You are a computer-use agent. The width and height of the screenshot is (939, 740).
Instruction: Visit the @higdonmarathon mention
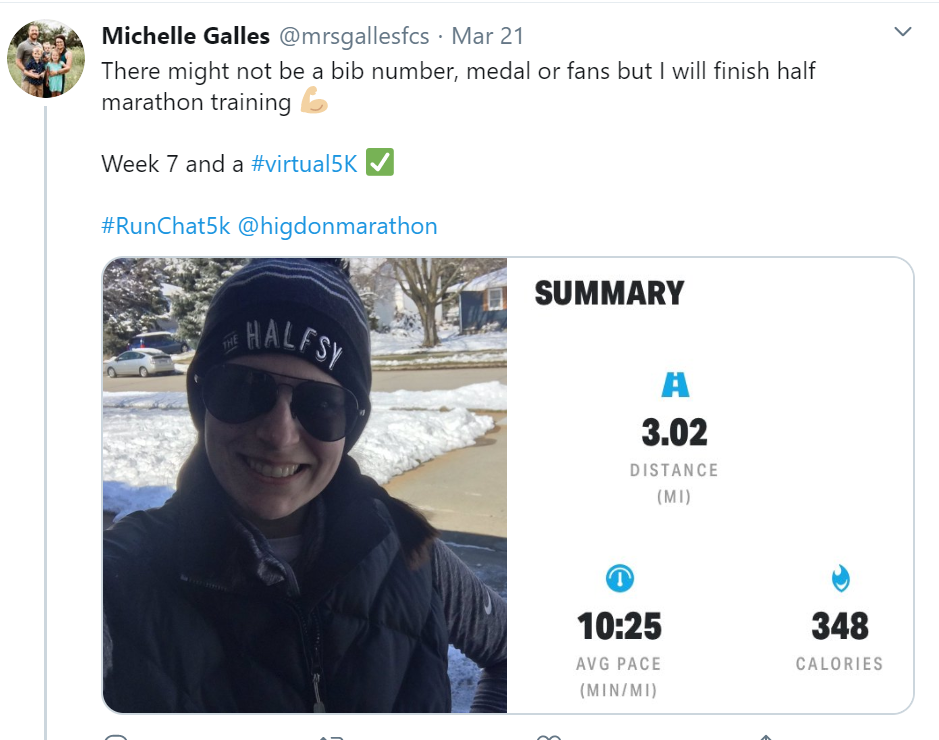tap(337, 226)
